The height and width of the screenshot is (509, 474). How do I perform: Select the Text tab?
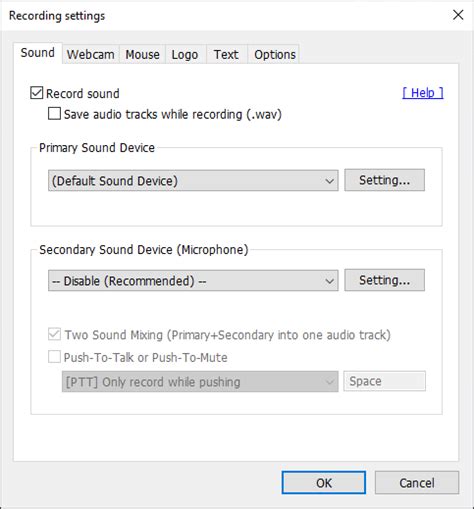pyautogui.click(x=226, y=54)
